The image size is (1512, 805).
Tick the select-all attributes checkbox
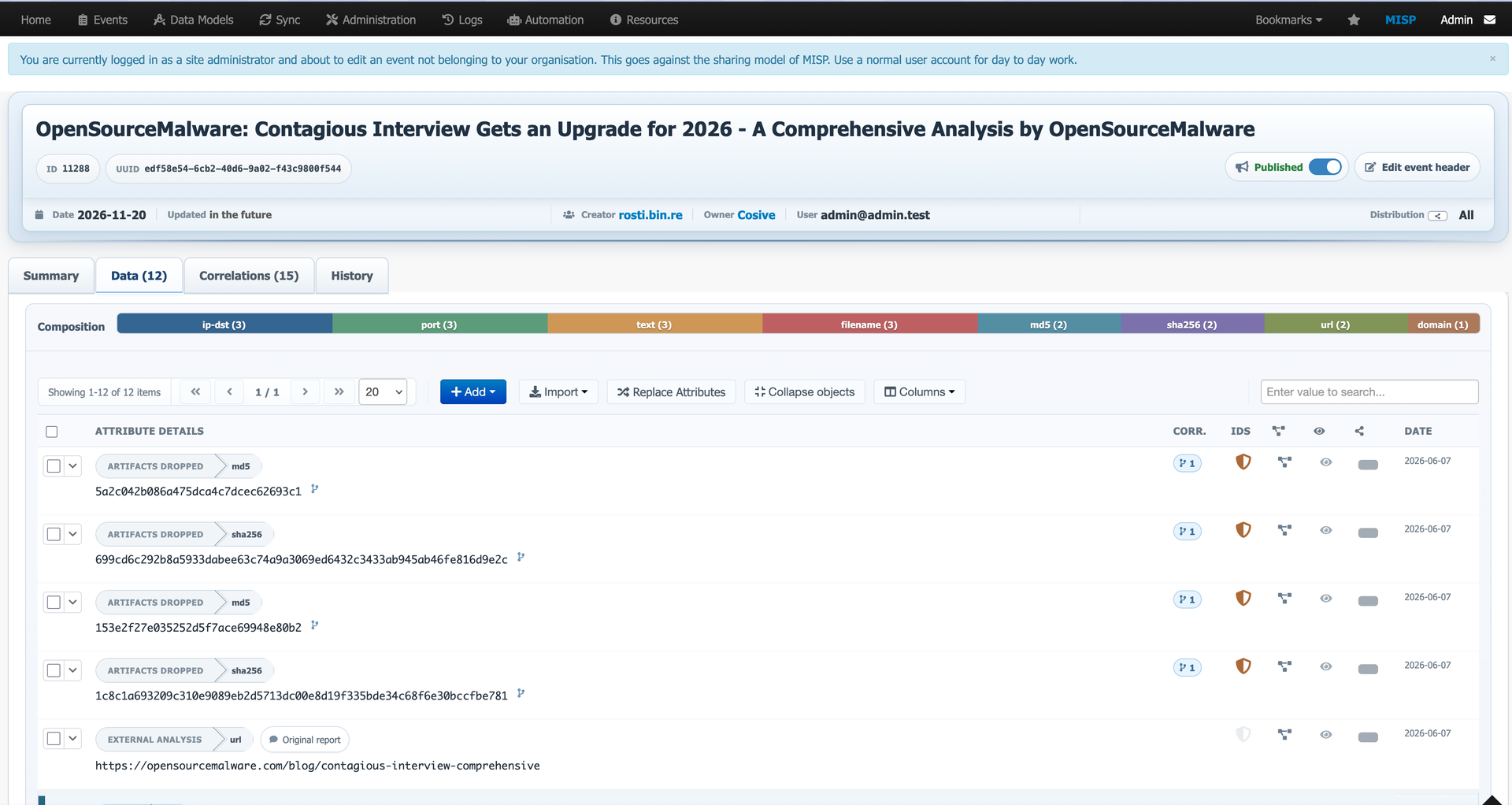pos(52,432)
